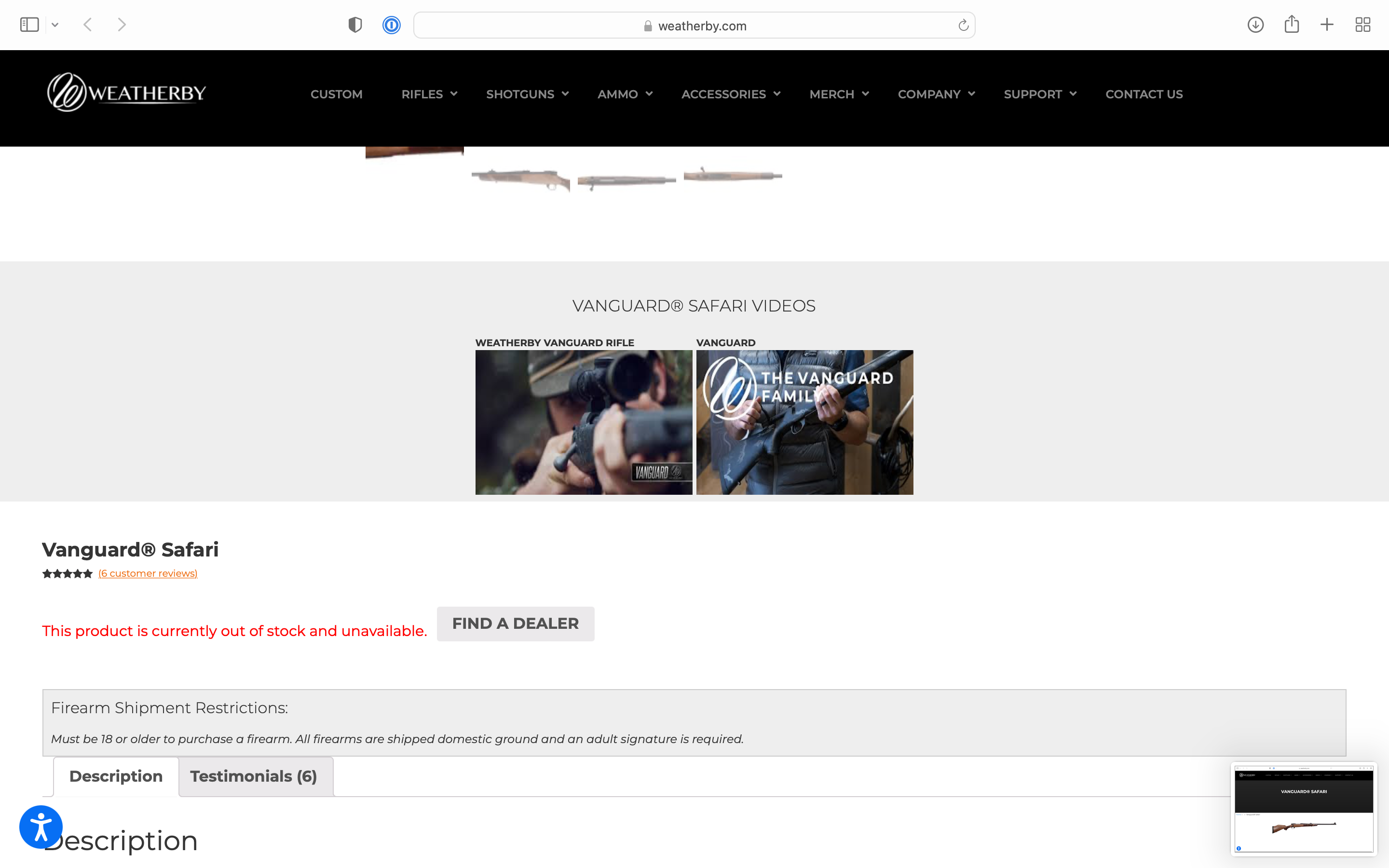The height and width of the screenshot is (868, 1389).
Task: Expand the Company dropdown chevron
Action: click(x=972, y=94)
